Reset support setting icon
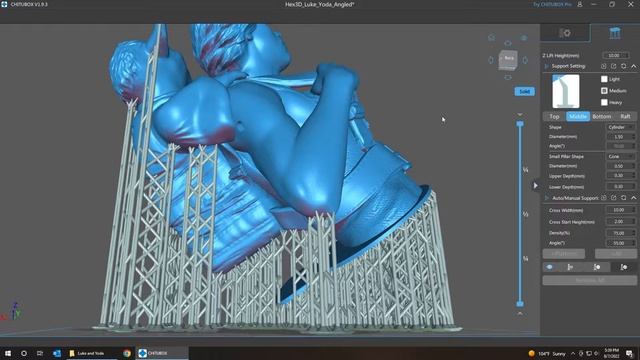Viewport: 640px width, 360px height. [x=623, y=66]
